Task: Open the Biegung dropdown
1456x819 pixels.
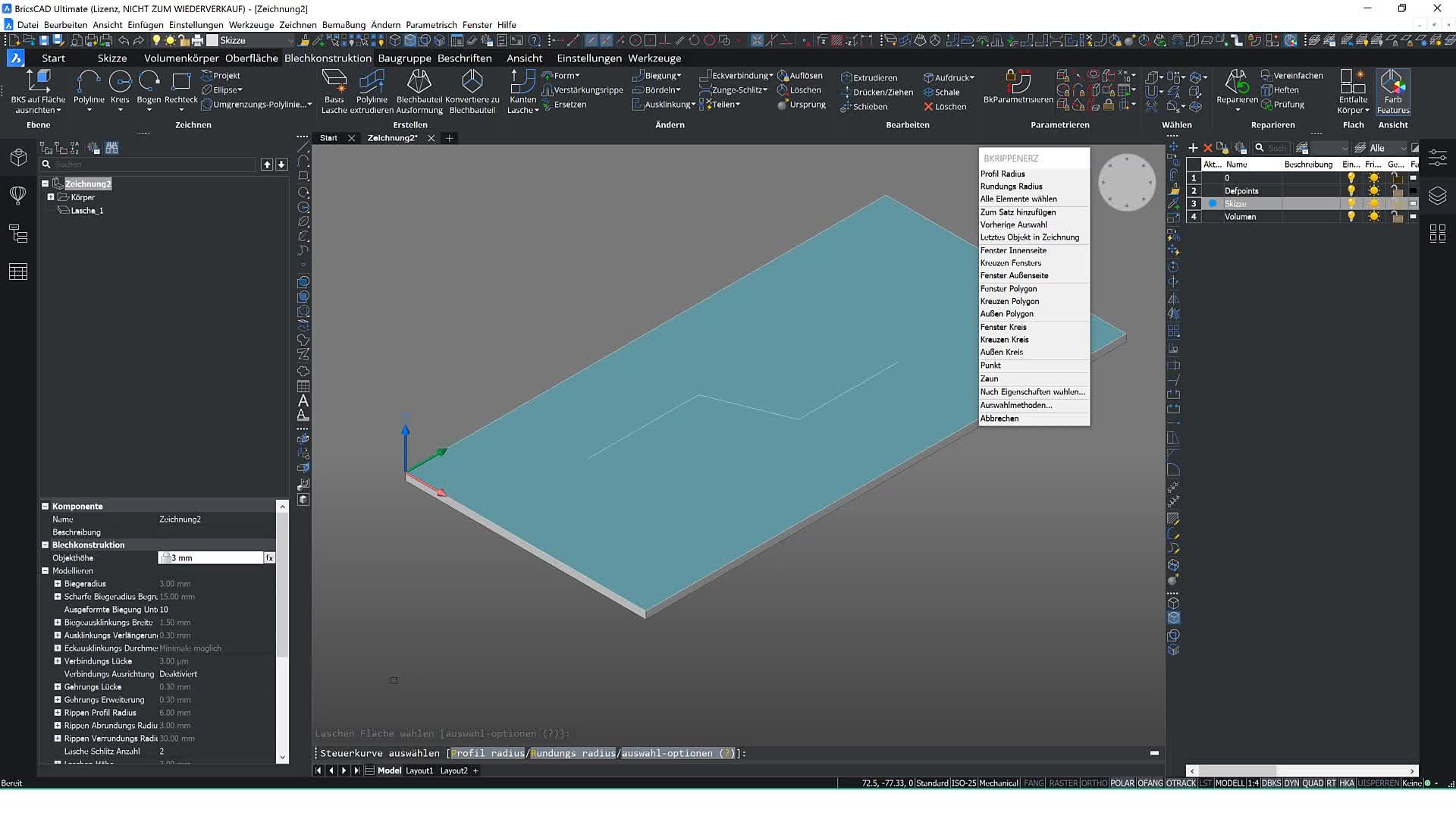Action: (657, 76)
